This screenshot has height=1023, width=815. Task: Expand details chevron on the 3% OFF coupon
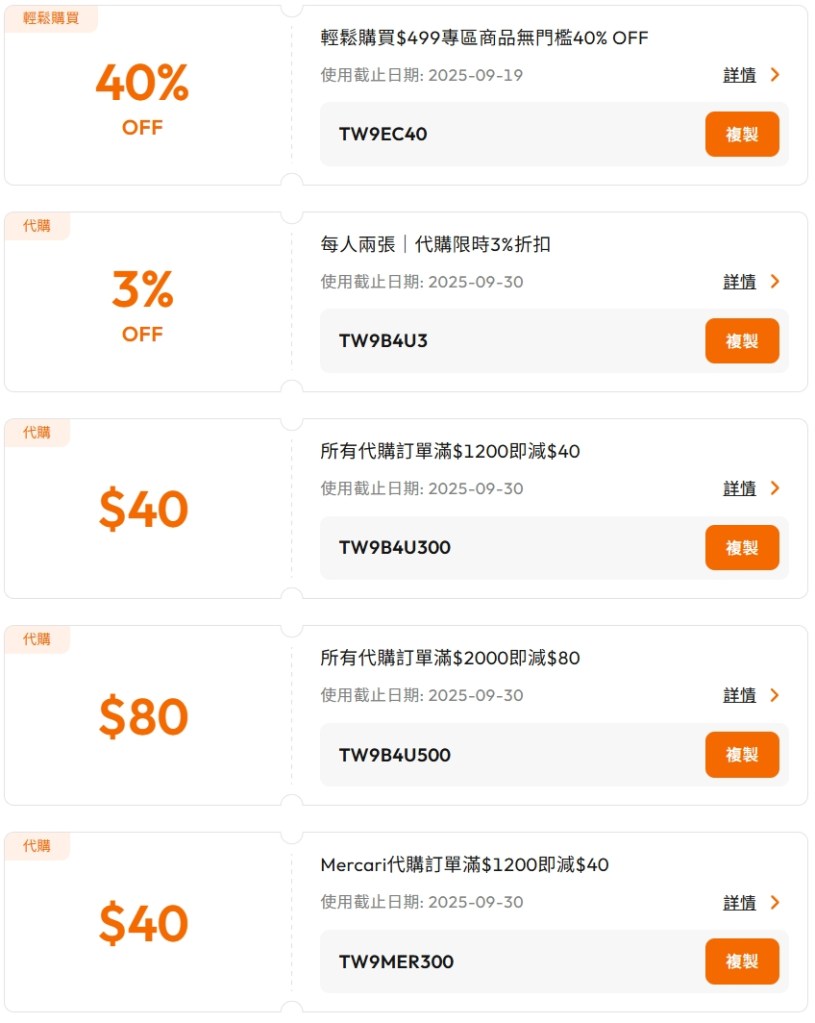775,282
